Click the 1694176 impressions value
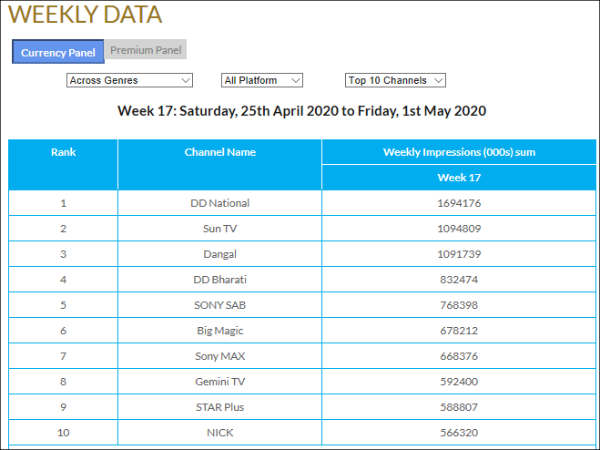The image size is (600, 450). [459, 203]
